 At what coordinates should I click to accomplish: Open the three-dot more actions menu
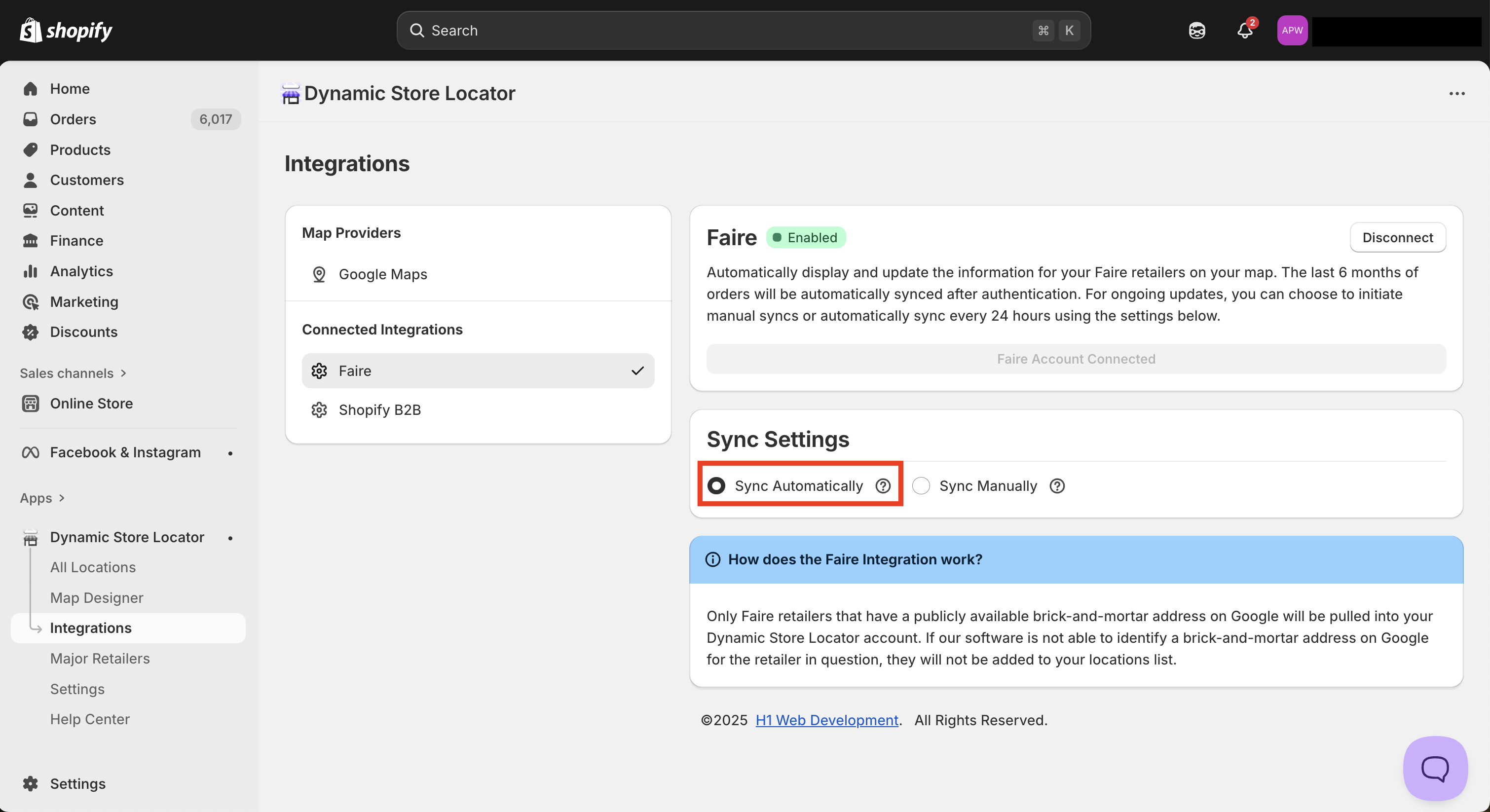[x=1456, y=94]
